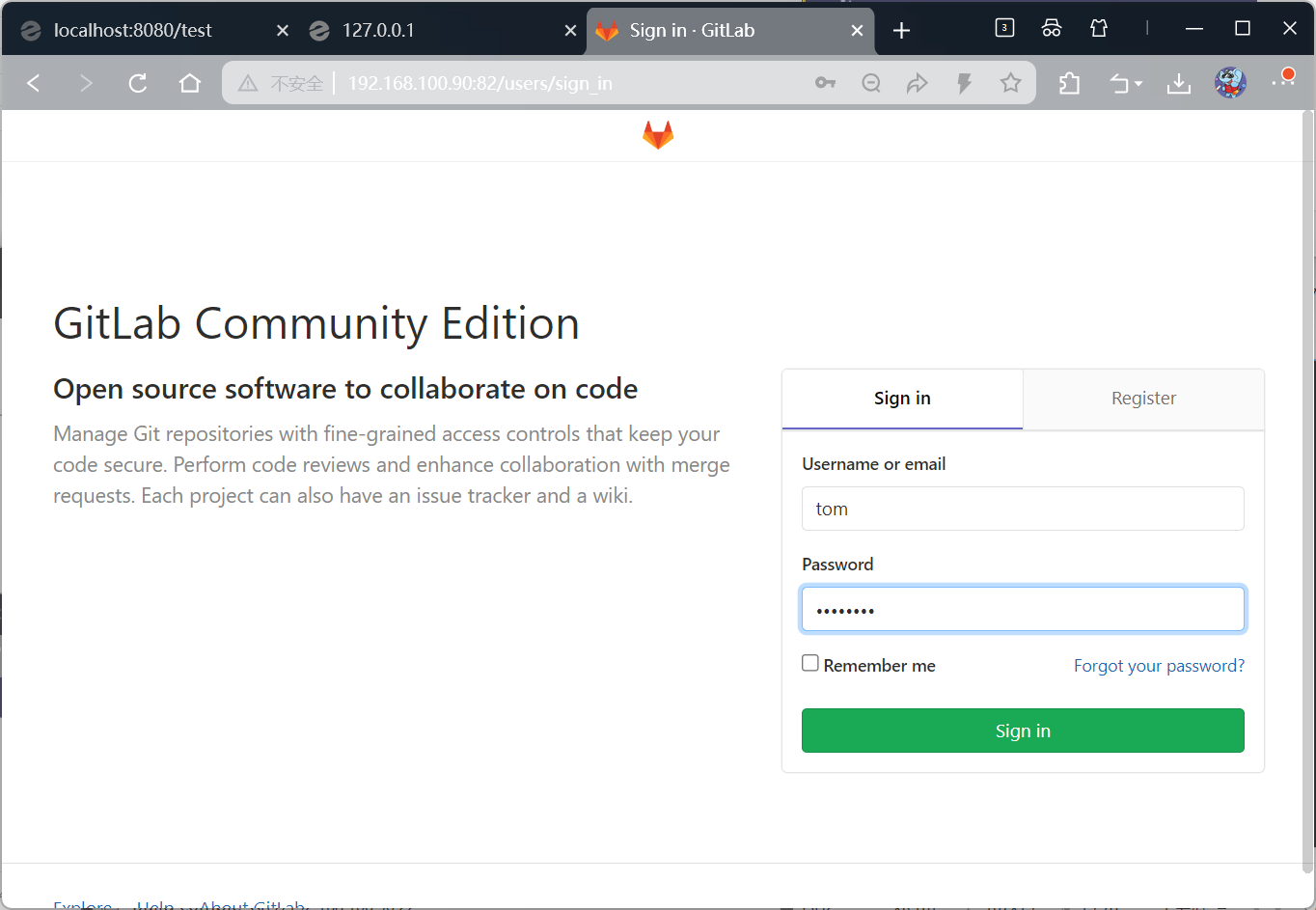The height and width of the screenshot is (910, 1316).
Task: Click the Username or email label
Action: pyautogui.click(x=873, y=464)
